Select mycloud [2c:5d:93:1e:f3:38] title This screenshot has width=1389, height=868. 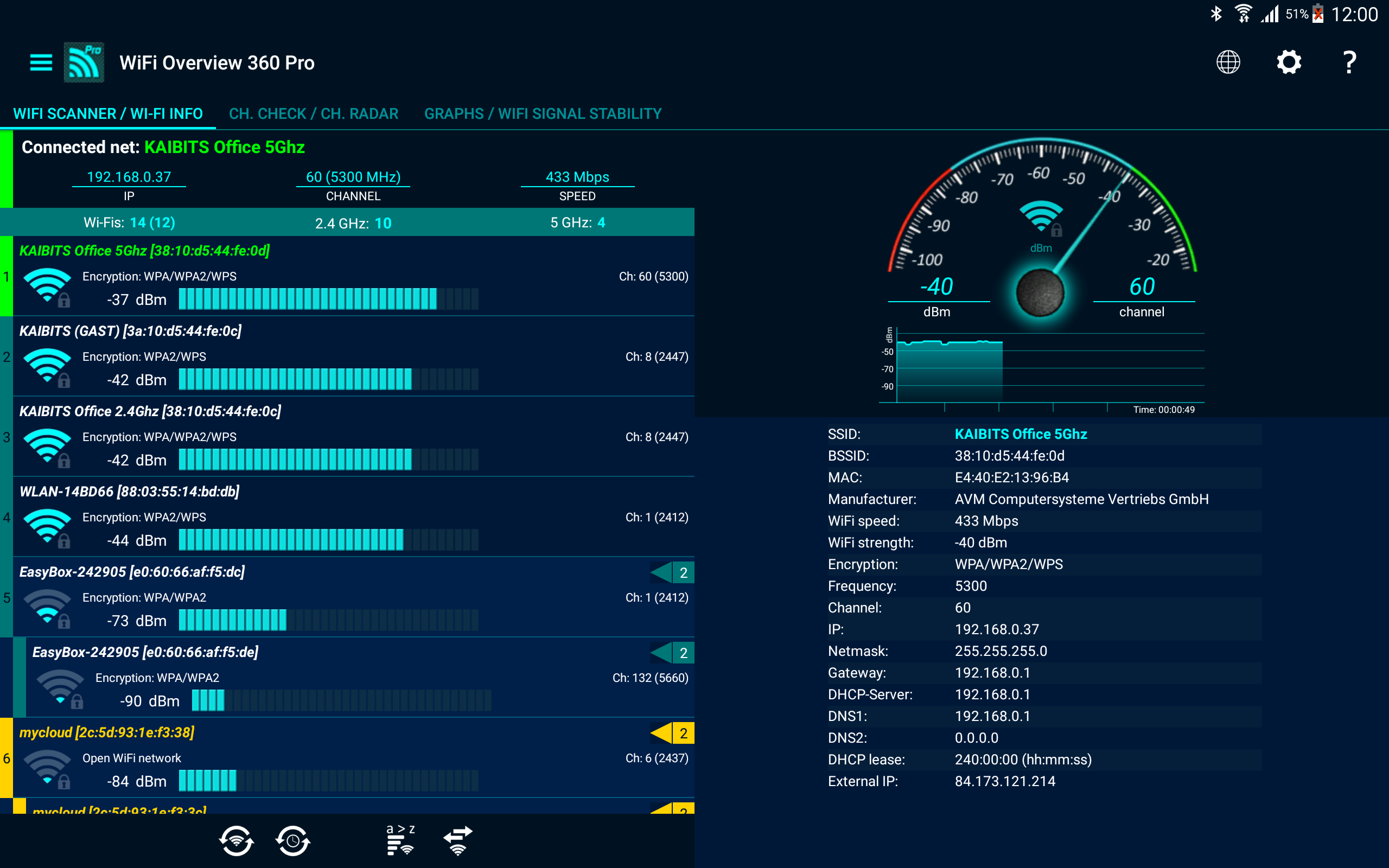pyautogui.click(x=107, y=733)
